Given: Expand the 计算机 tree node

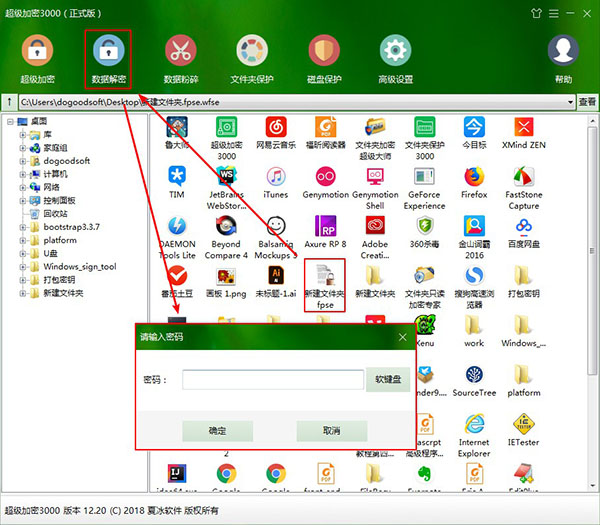Looking at the screenshot, I should [x=23, y=173].
